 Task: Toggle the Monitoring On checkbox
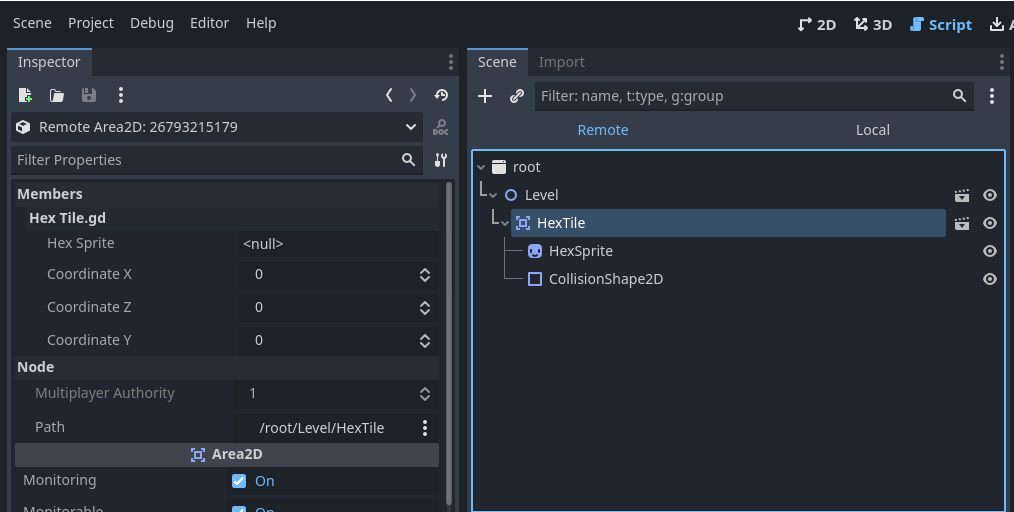pos(239,481)
